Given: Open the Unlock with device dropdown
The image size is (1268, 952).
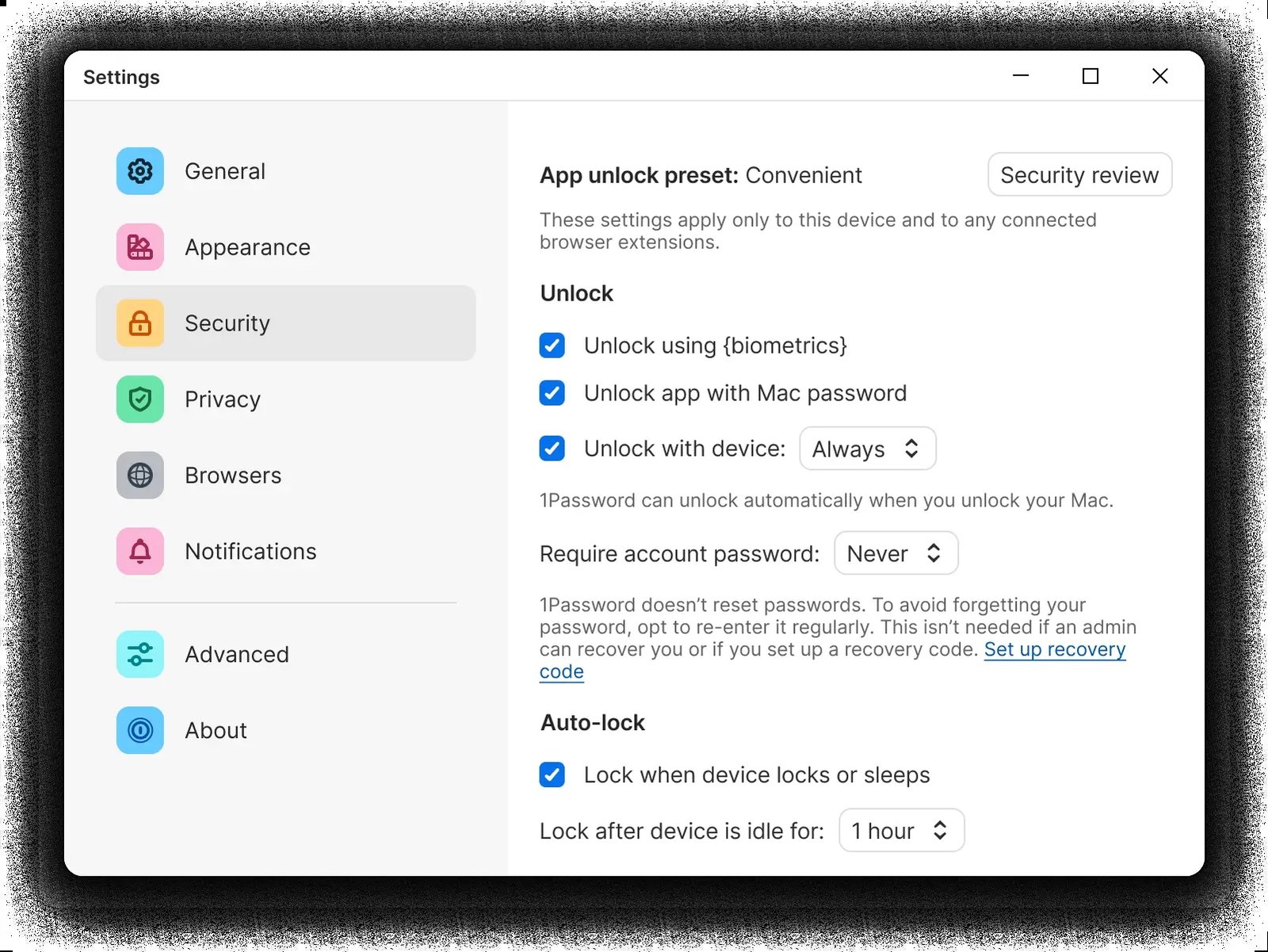Looking at the screenshot, I should [867, 448].
